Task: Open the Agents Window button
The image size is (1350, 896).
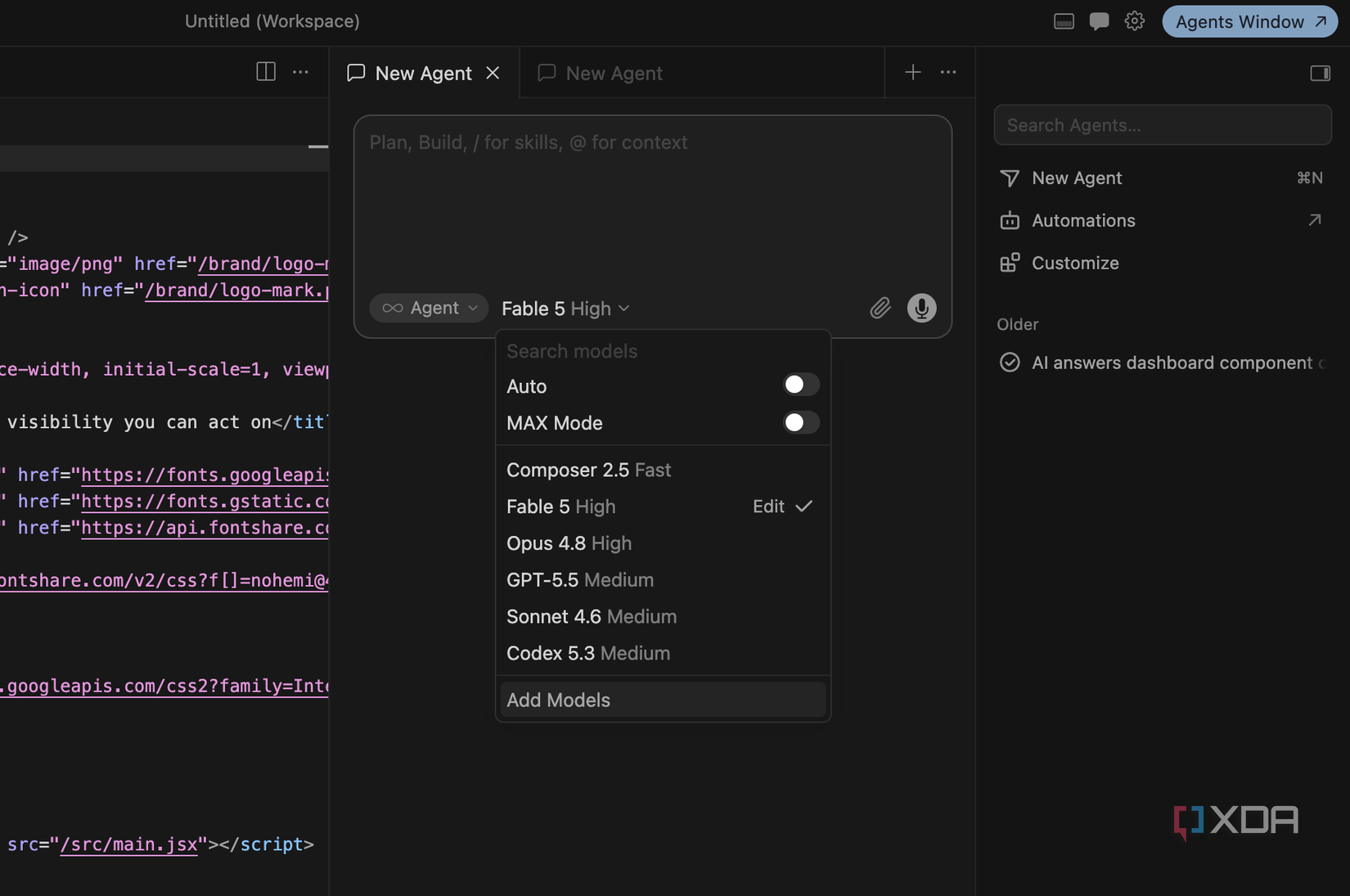Action: [1249, 21]
